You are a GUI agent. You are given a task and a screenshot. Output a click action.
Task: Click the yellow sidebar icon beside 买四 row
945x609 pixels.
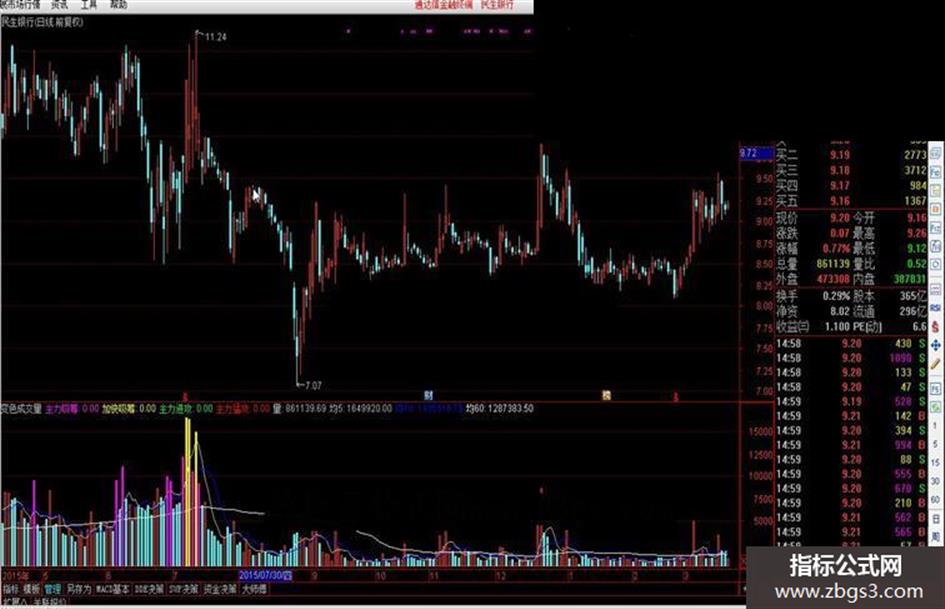935,191
